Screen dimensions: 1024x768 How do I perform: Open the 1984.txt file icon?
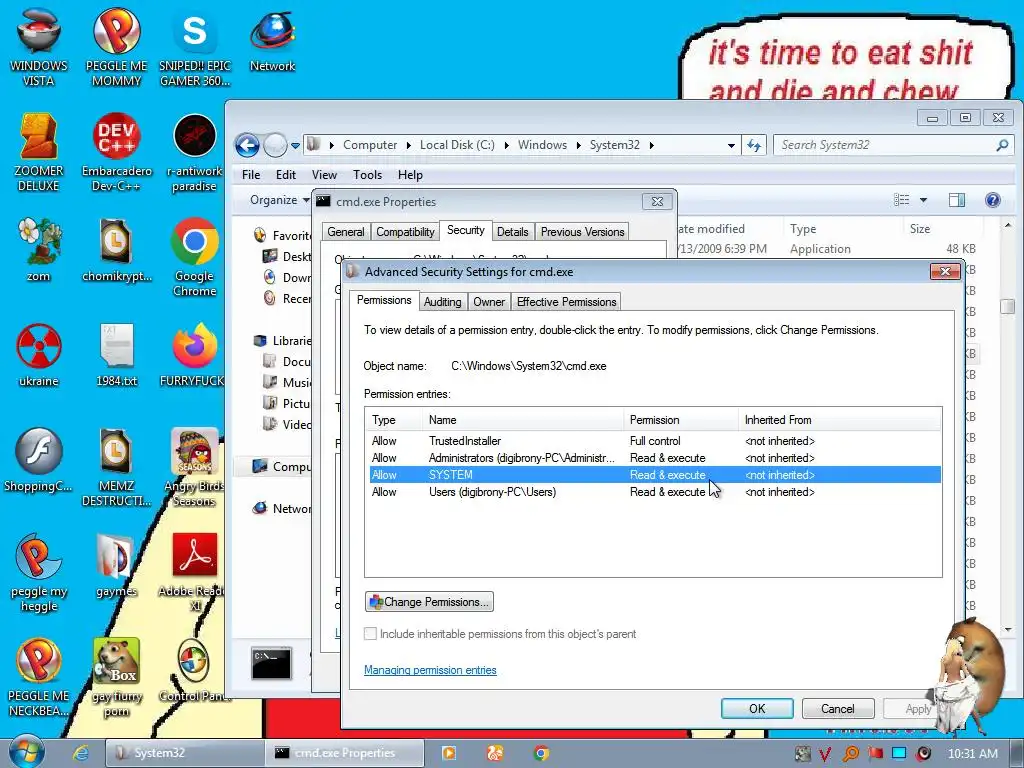tap(116, 355)
